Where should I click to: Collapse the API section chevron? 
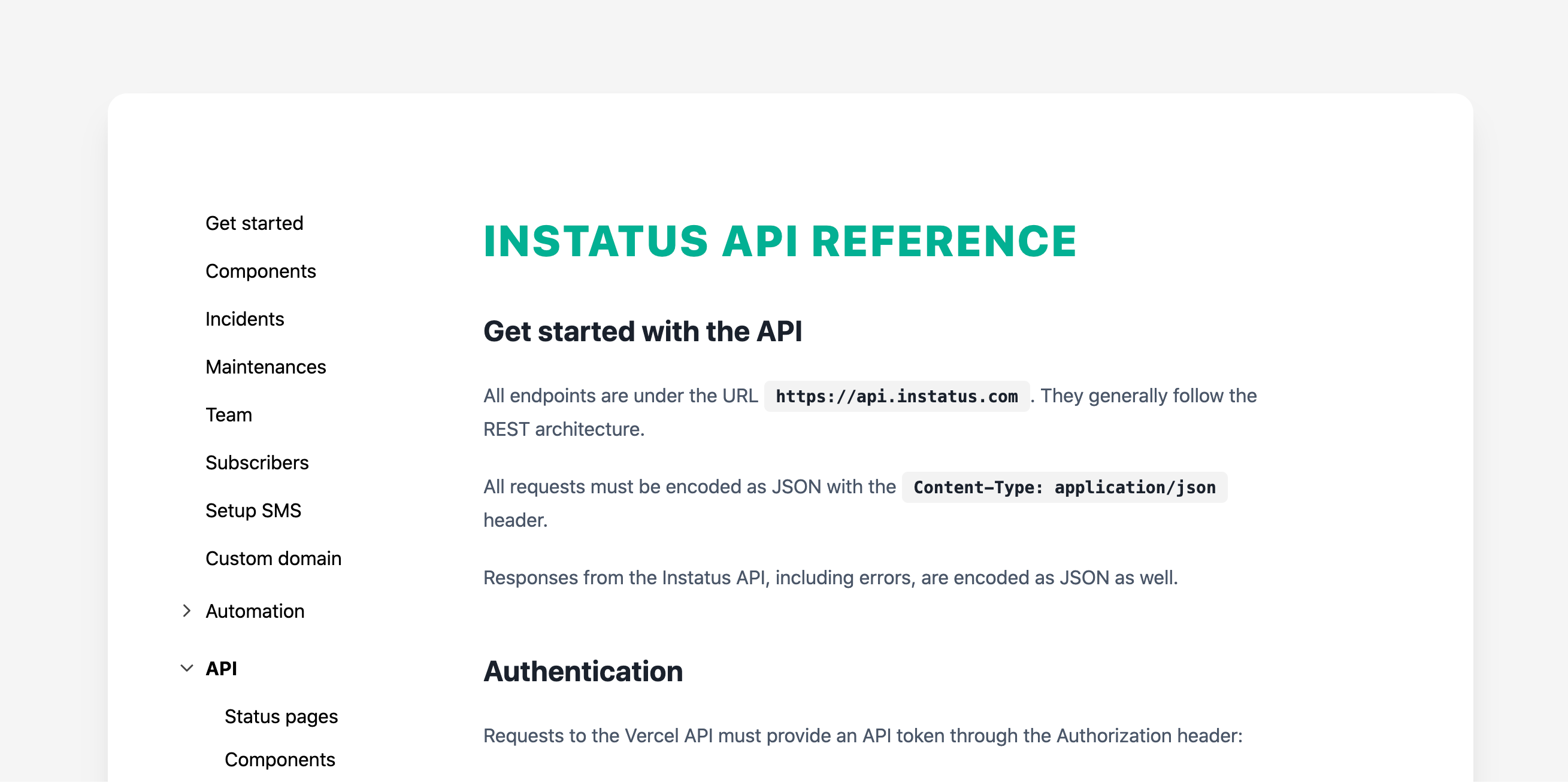tap(187, 669)
